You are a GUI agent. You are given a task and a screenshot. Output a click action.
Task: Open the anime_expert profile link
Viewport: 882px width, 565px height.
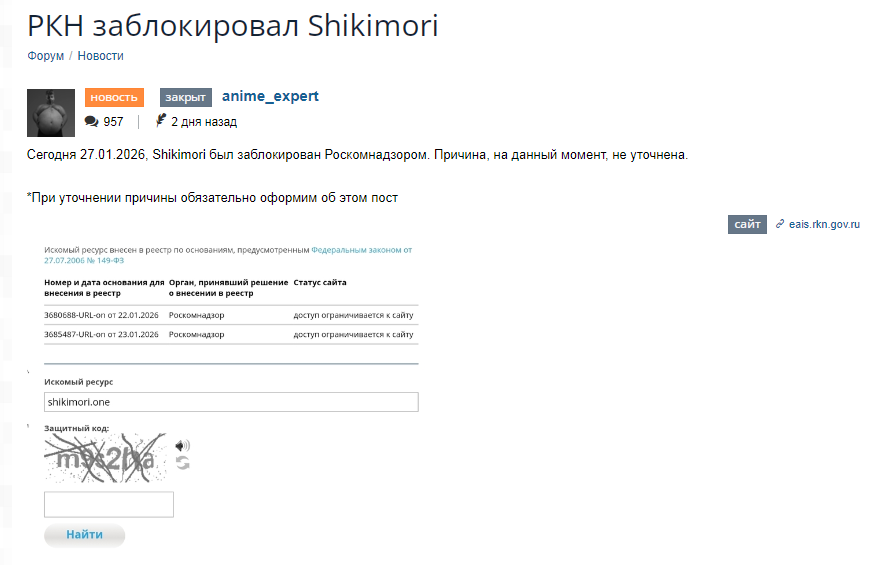point(270,96)
